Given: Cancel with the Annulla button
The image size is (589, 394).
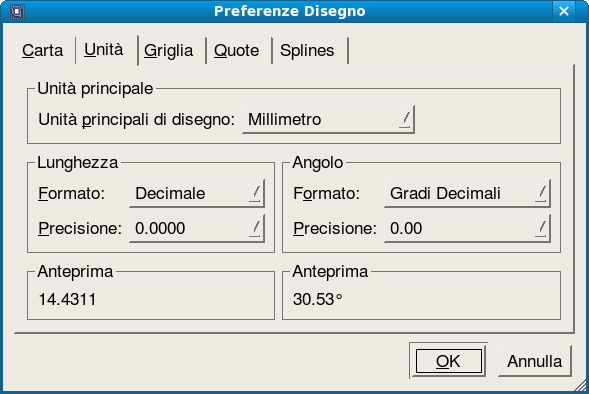Looking at the screenshot, I should tap(535, 361).
